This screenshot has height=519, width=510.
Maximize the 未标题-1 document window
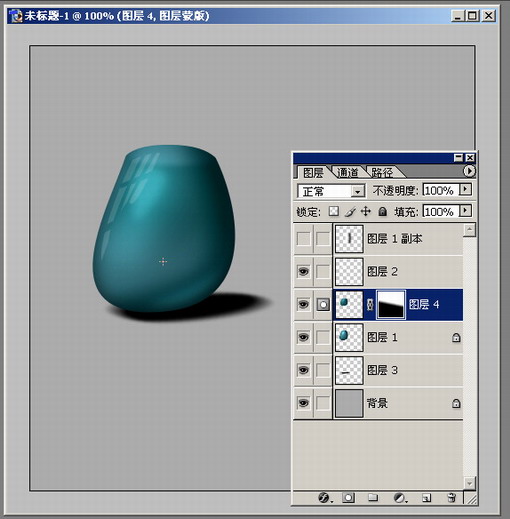click(473, 16)
